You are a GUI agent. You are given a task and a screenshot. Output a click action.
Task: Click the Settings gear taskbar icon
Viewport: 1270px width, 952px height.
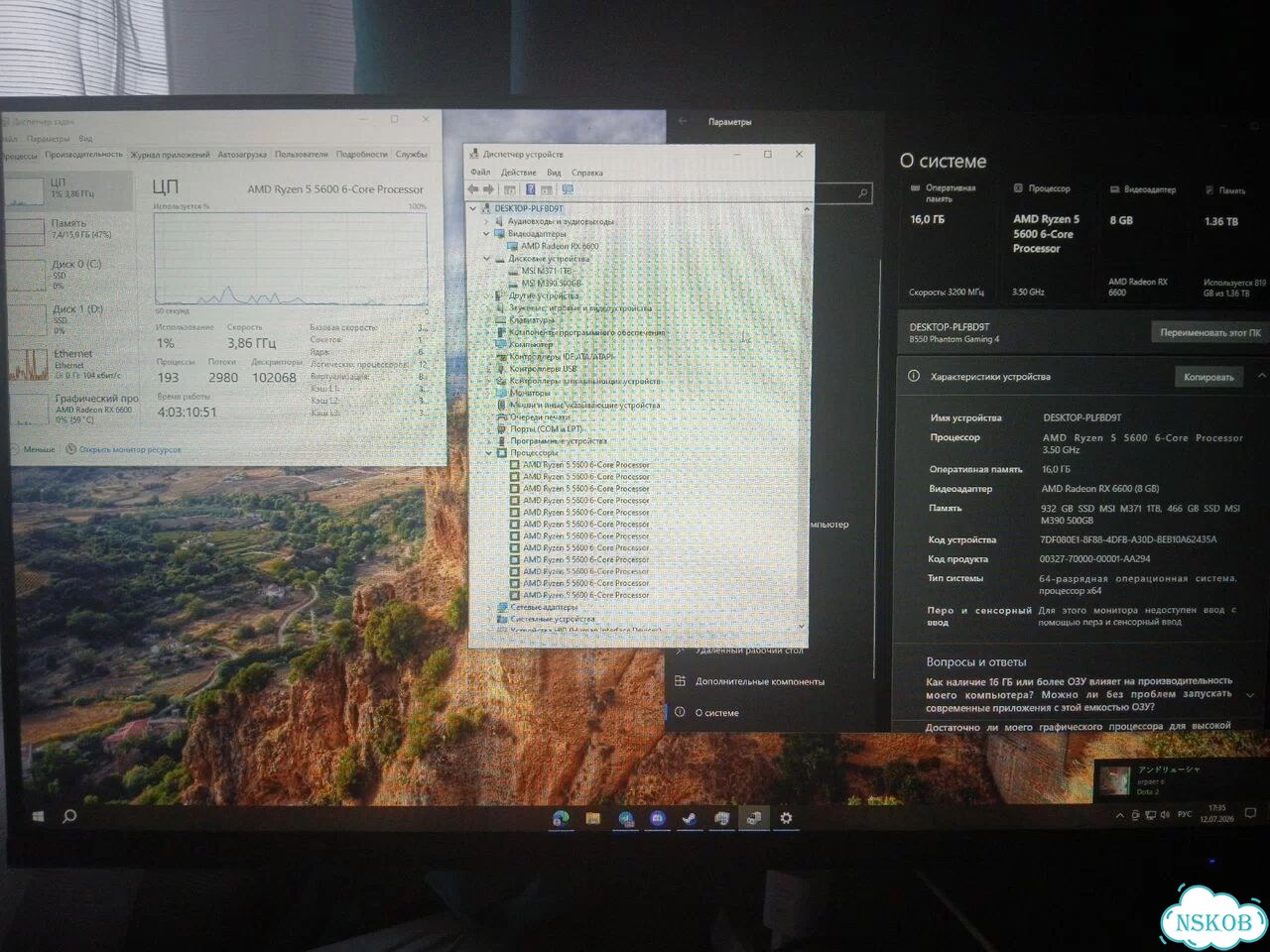pos(786,818)
